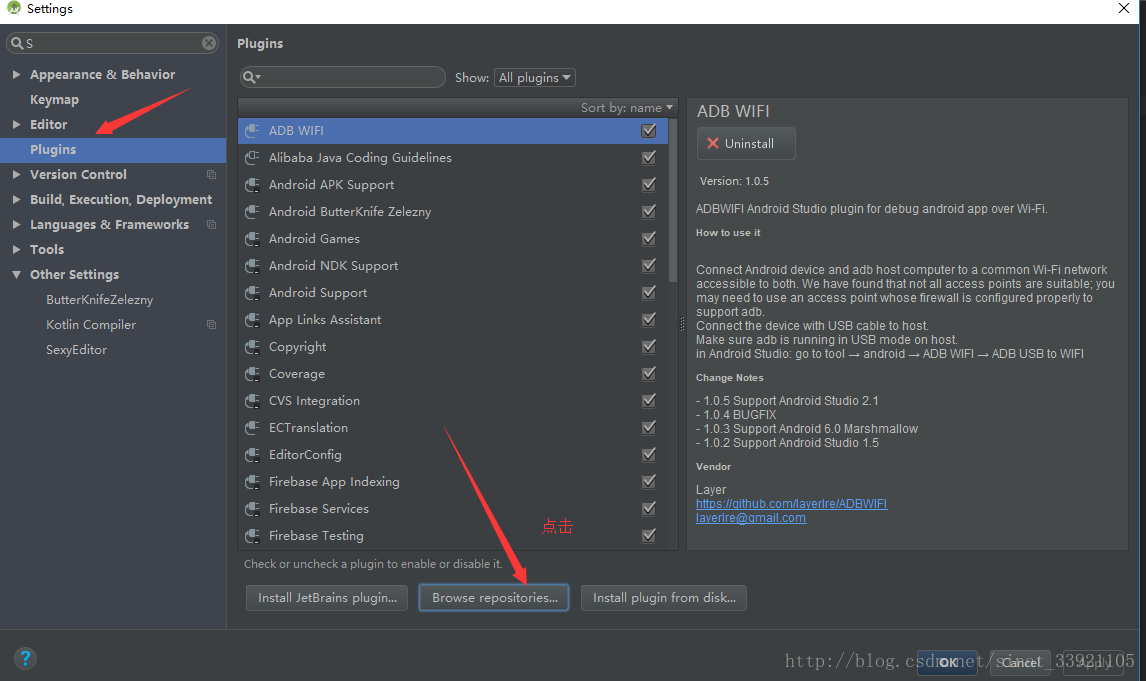Open SexyEditor settings

pos(76,349)
